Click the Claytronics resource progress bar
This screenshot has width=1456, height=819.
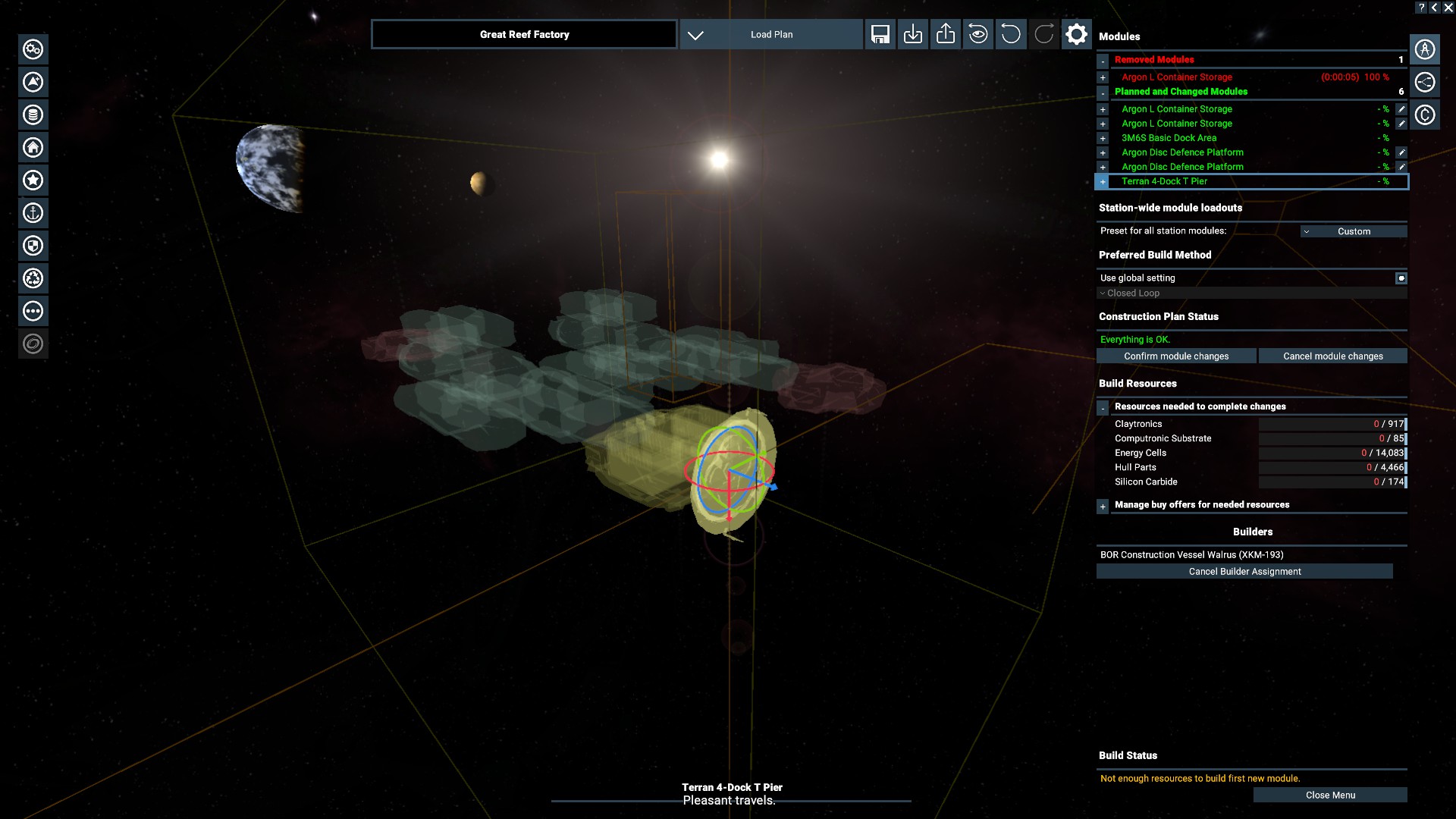click(1332, 424)
